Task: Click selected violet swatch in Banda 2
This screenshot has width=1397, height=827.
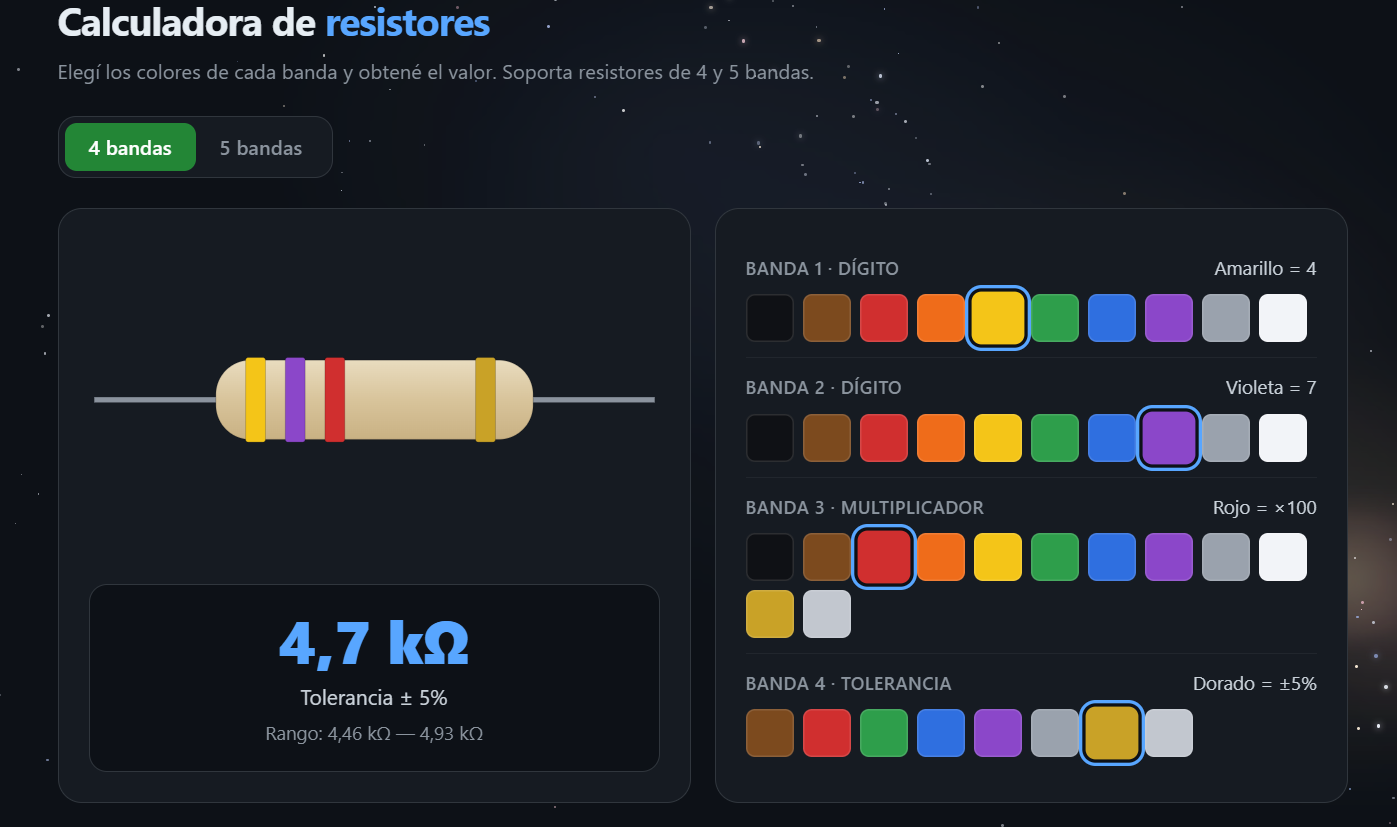Action: (x=1169, y=438)
